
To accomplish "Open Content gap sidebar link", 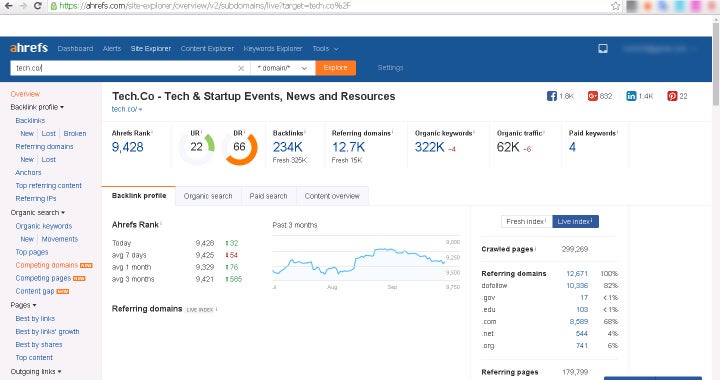I will (35, 291).
